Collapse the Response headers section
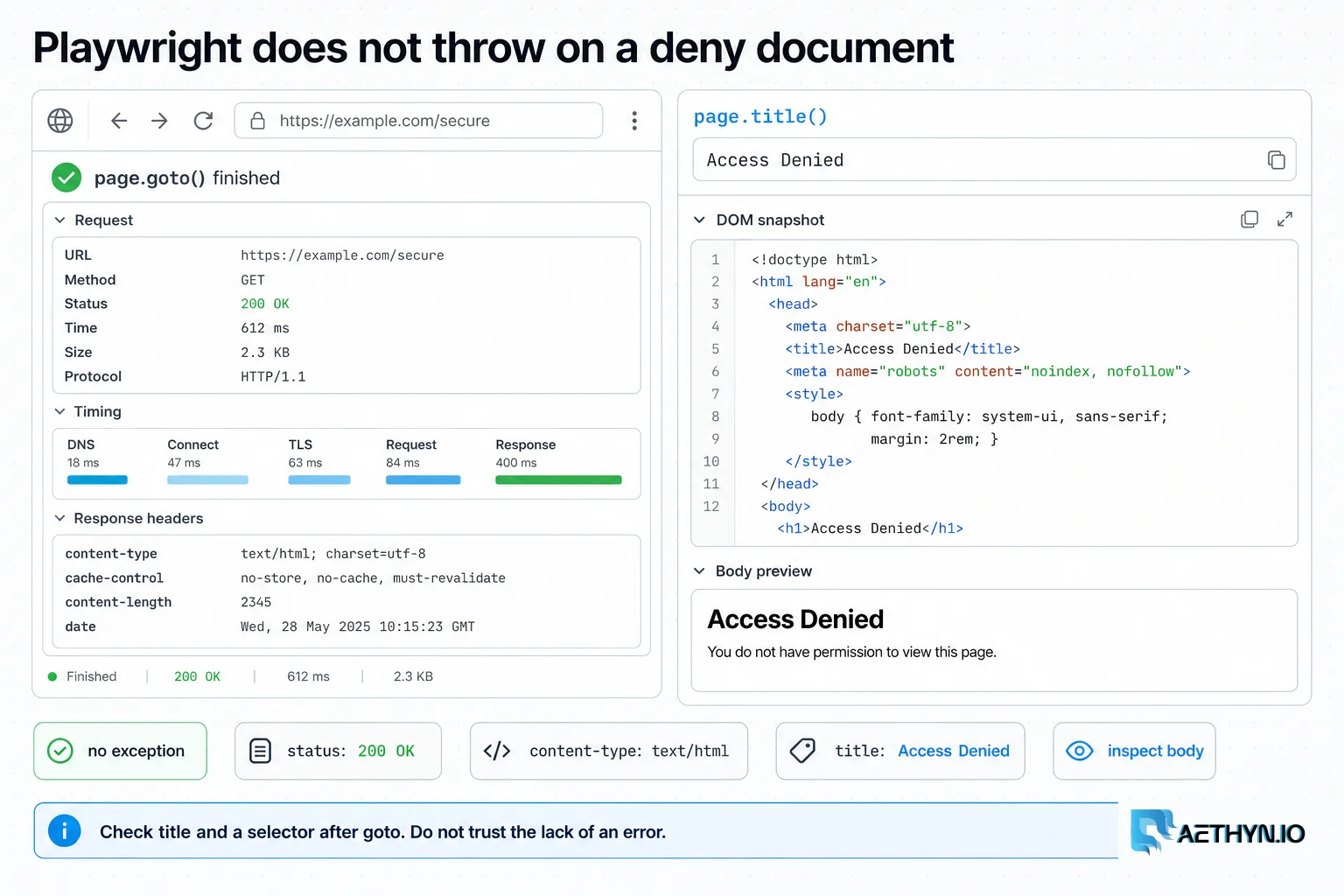 click(59, 518)
